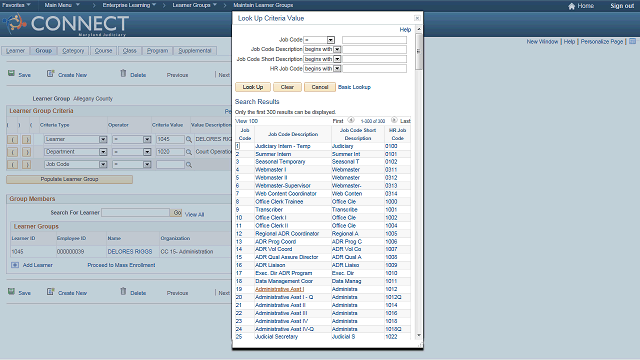Click the previous results page arrow
This screenshot has width=640, height=360.
pos(351,120)
